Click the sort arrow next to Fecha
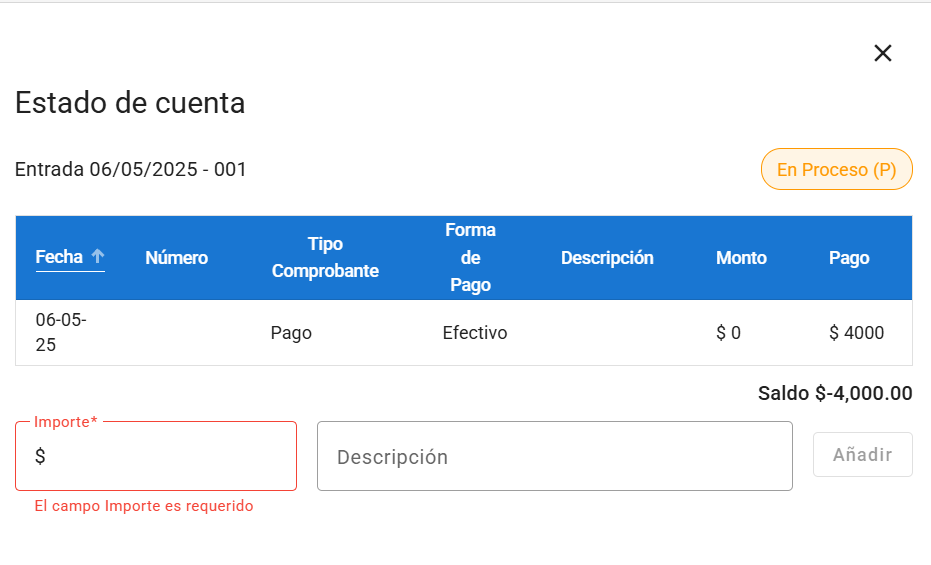 (x=97, y=256)
